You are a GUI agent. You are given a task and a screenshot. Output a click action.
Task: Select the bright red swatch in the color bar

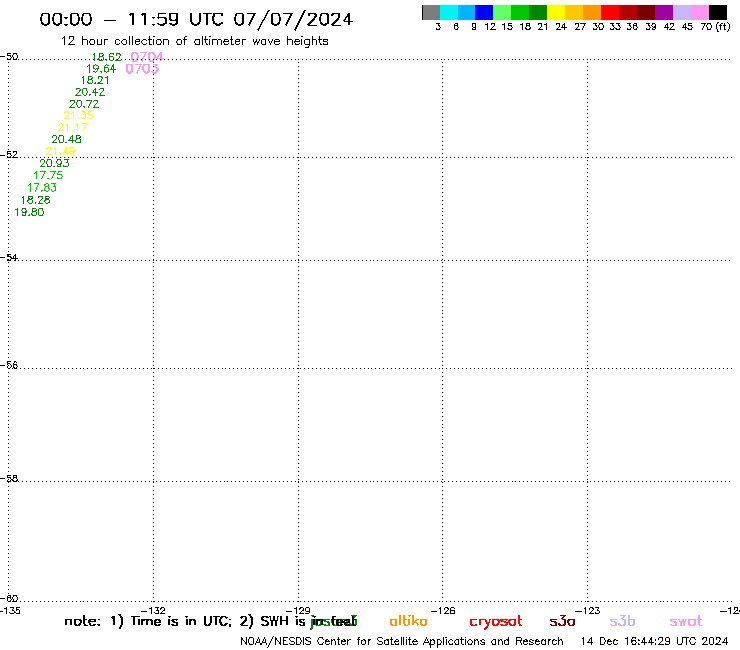[610, 12]
